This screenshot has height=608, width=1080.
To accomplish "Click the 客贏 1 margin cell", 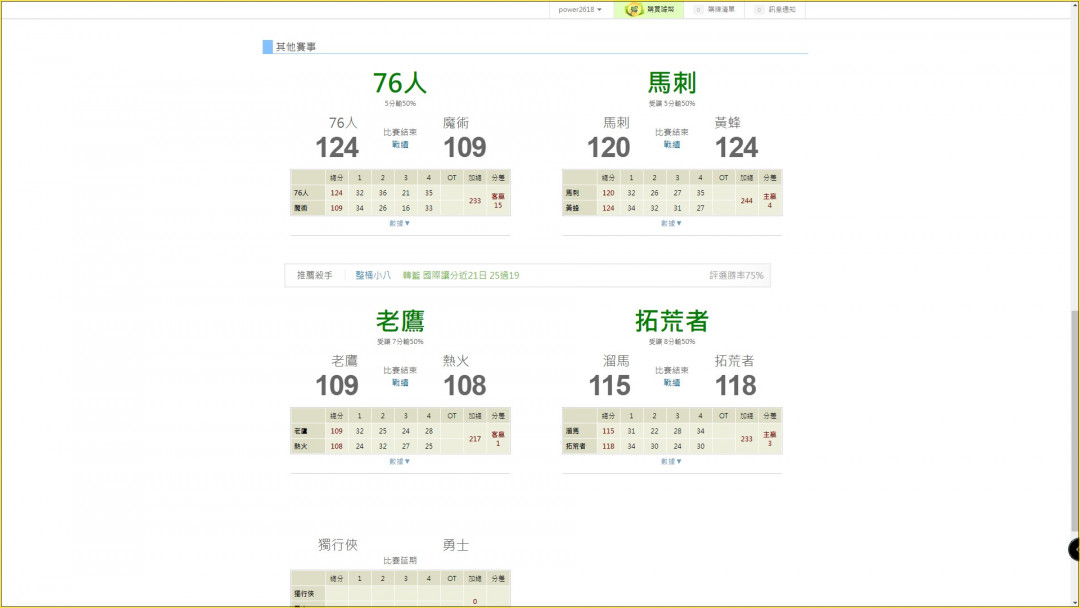I will 498,439.
